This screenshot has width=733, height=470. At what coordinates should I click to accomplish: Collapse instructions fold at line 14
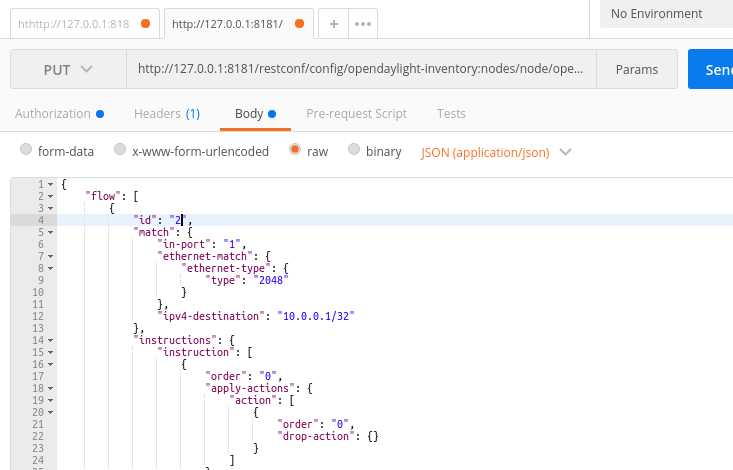tap(50, 340)
